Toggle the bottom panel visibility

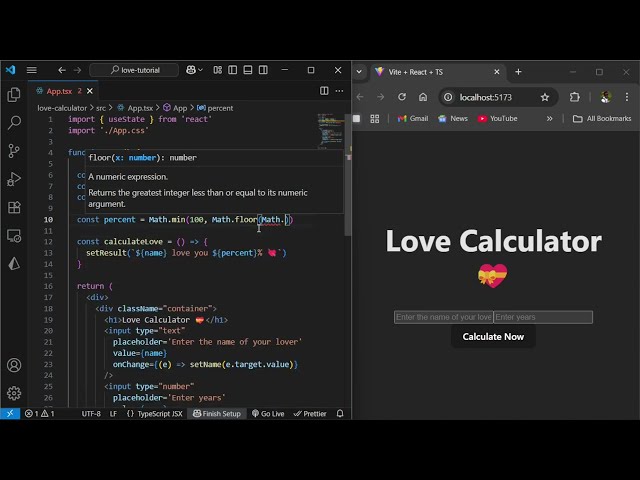coord(248,70)
